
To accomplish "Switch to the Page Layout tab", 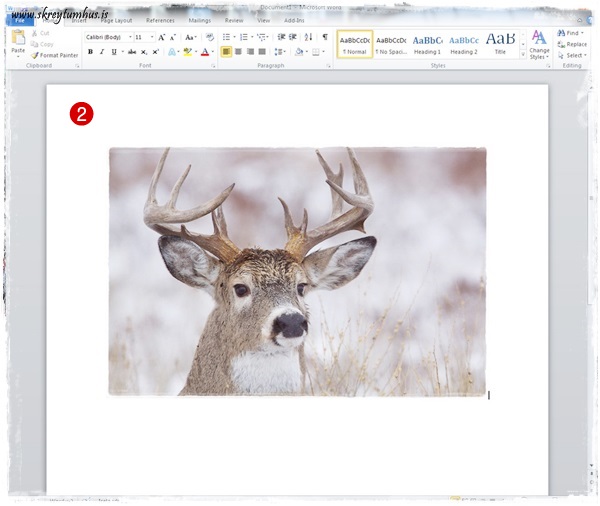I will [x=116, y=20].
